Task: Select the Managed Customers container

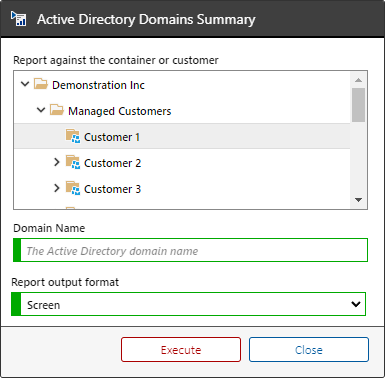Action: [x=119, y=111]
